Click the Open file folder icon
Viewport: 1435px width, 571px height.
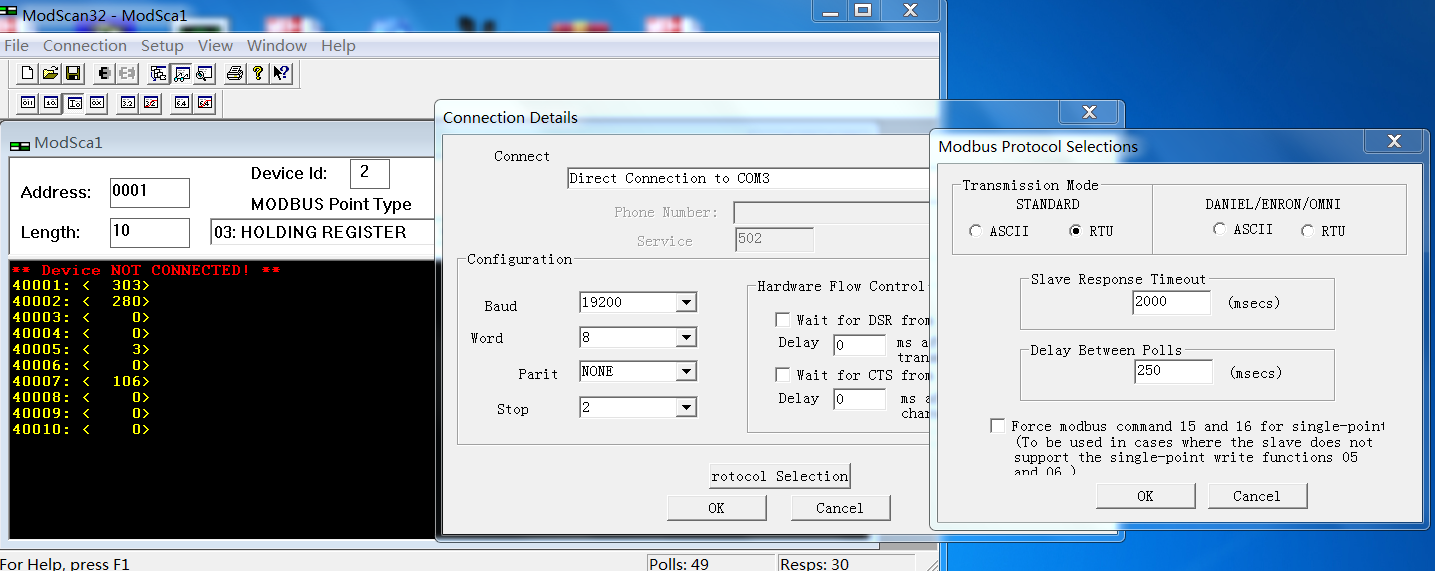50,73
